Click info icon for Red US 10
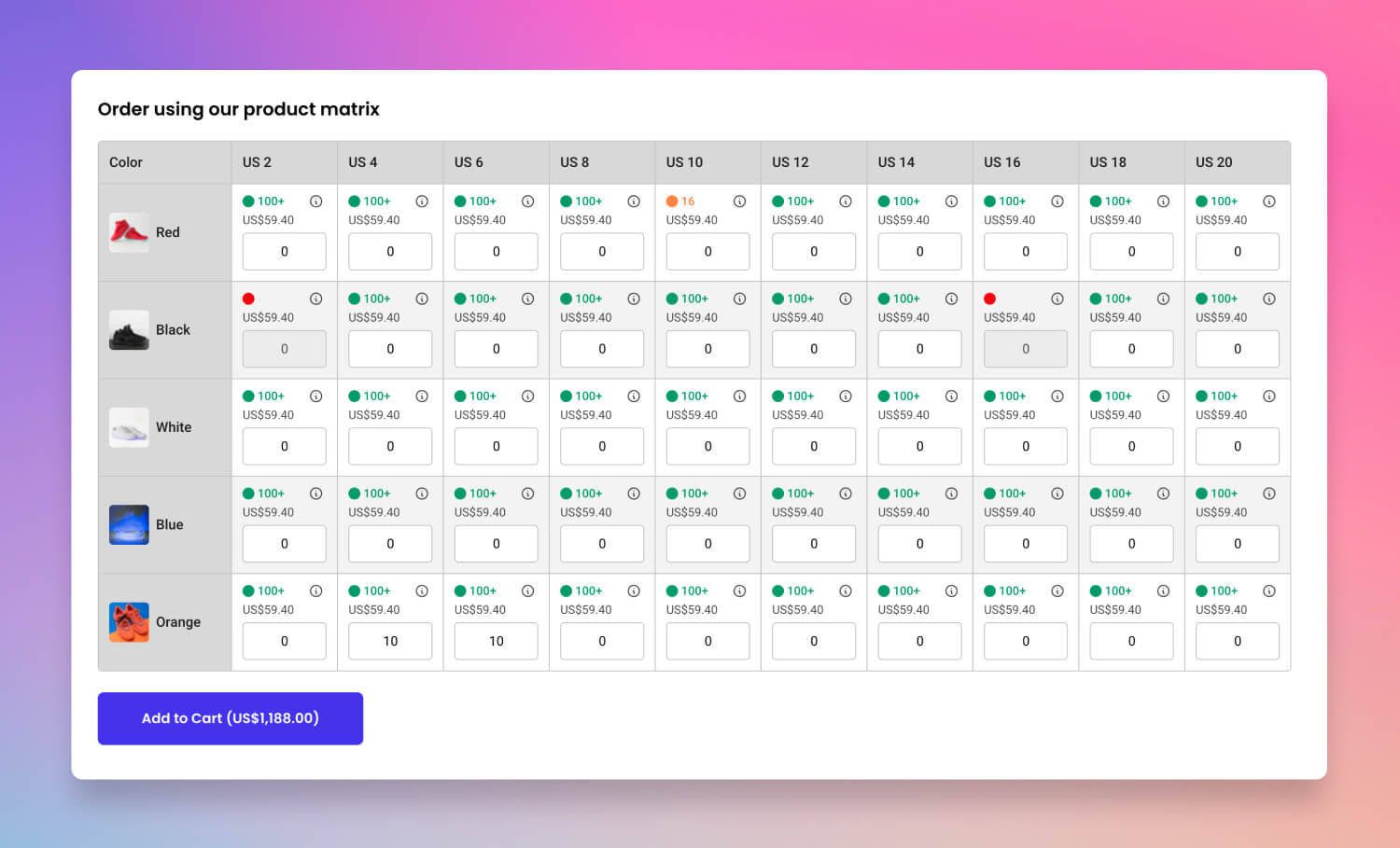The width and height of the screenshot is (1400, 848). point(739,202)
